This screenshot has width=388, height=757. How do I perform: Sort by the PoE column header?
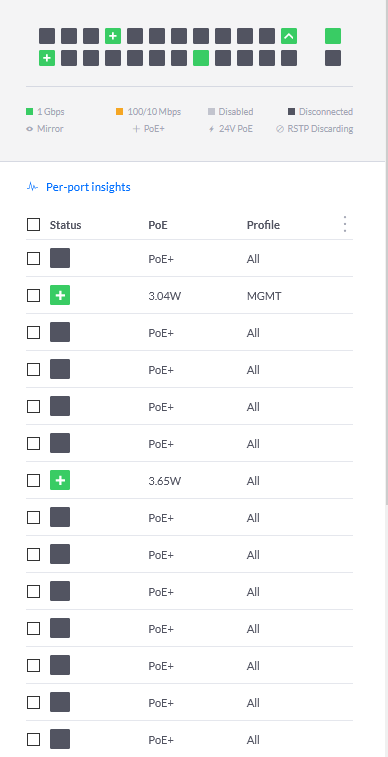158,225
